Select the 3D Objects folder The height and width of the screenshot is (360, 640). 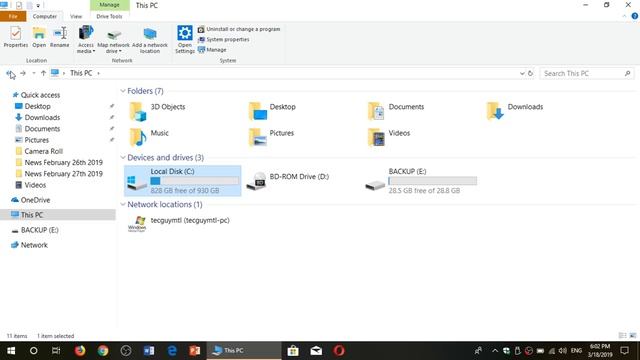158,112
